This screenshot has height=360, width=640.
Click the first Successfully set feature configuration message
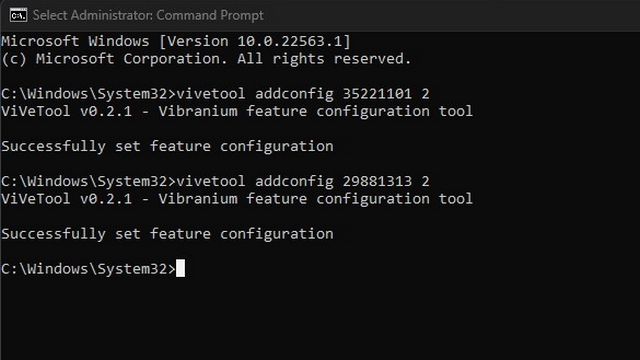[x=167, y=147]
